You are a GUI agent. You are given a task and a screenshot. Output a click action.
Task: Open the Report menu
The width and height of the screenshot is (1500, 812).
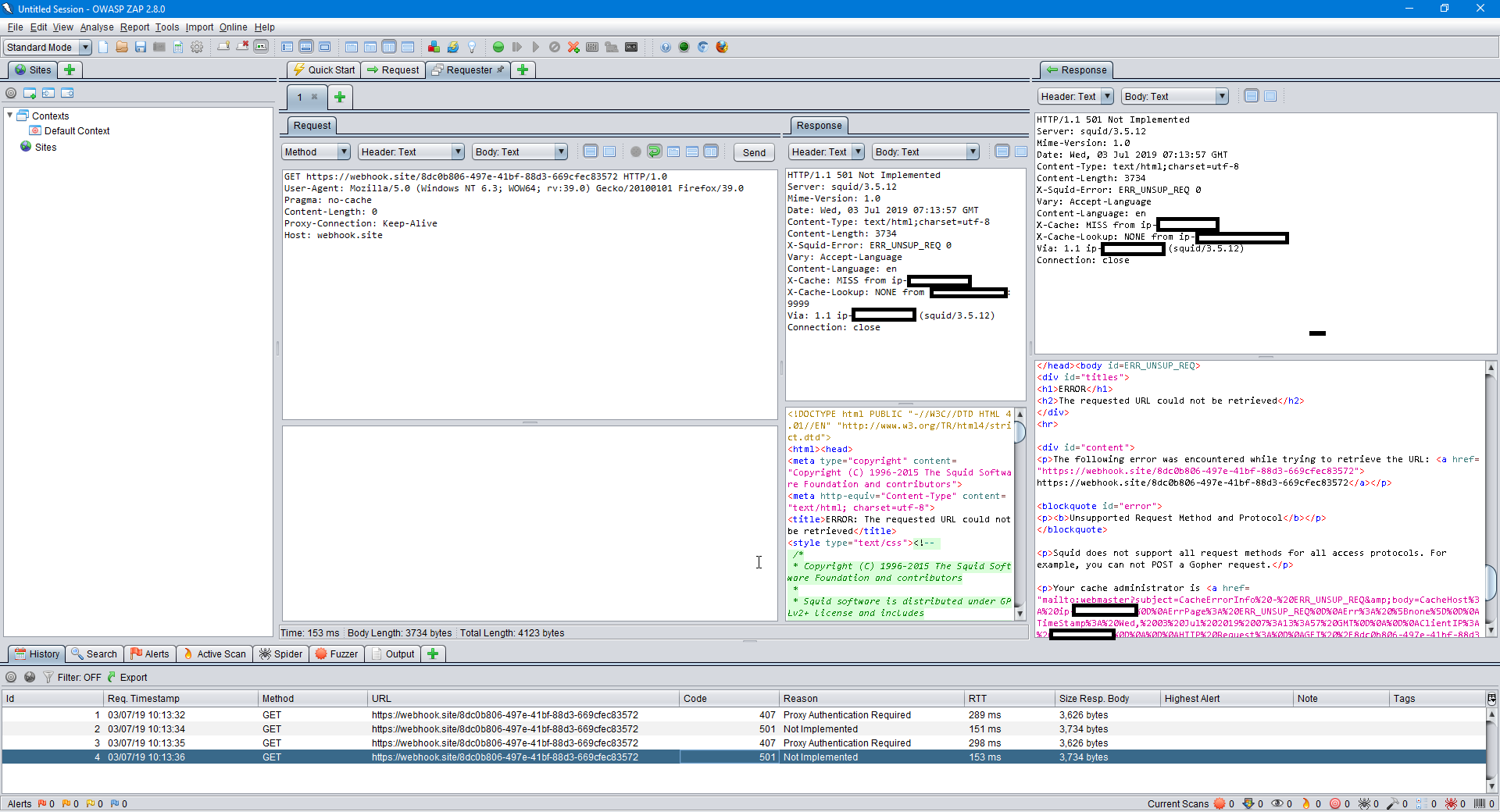(134, 27)
